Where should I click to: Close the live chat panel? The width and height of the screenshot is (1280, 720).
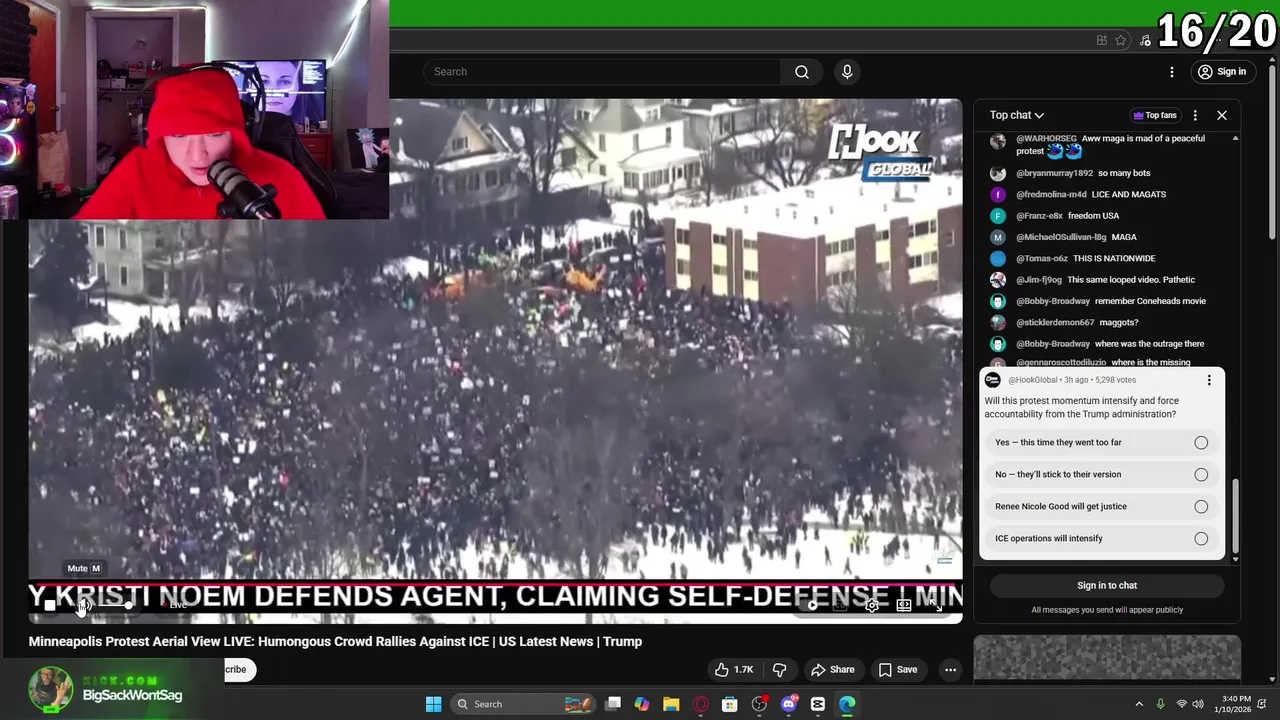pos(1222,115)
